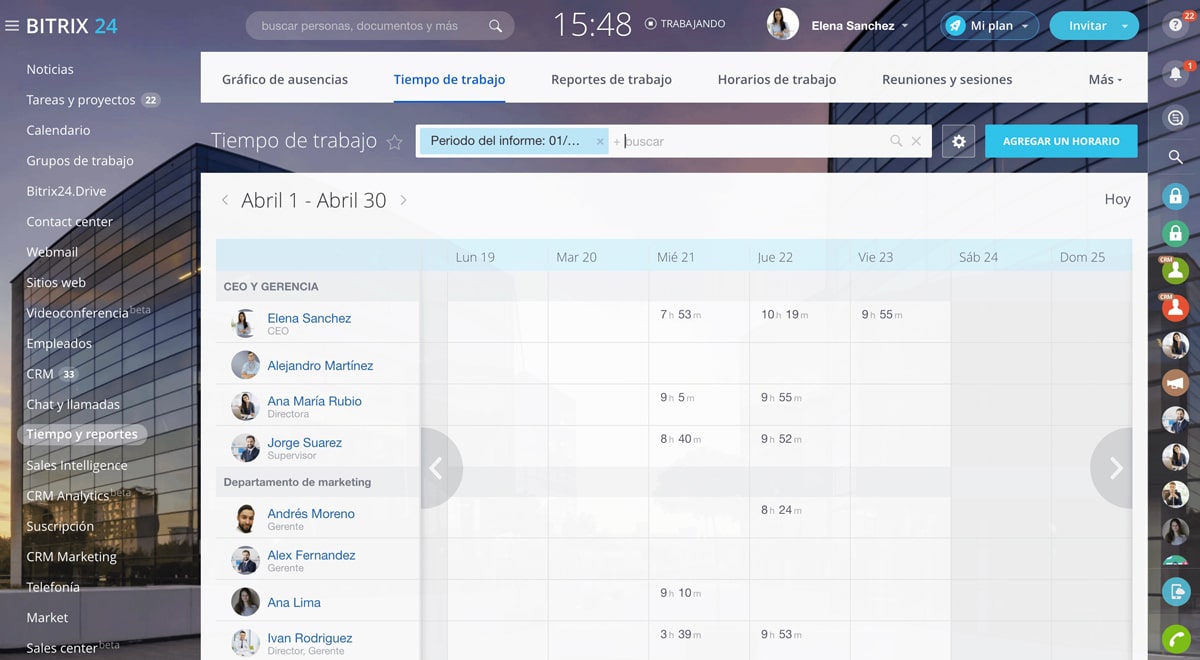This screenshot has width=1200, height=660.
Task: Click the Agregar un horario button
Action: 1061,142
